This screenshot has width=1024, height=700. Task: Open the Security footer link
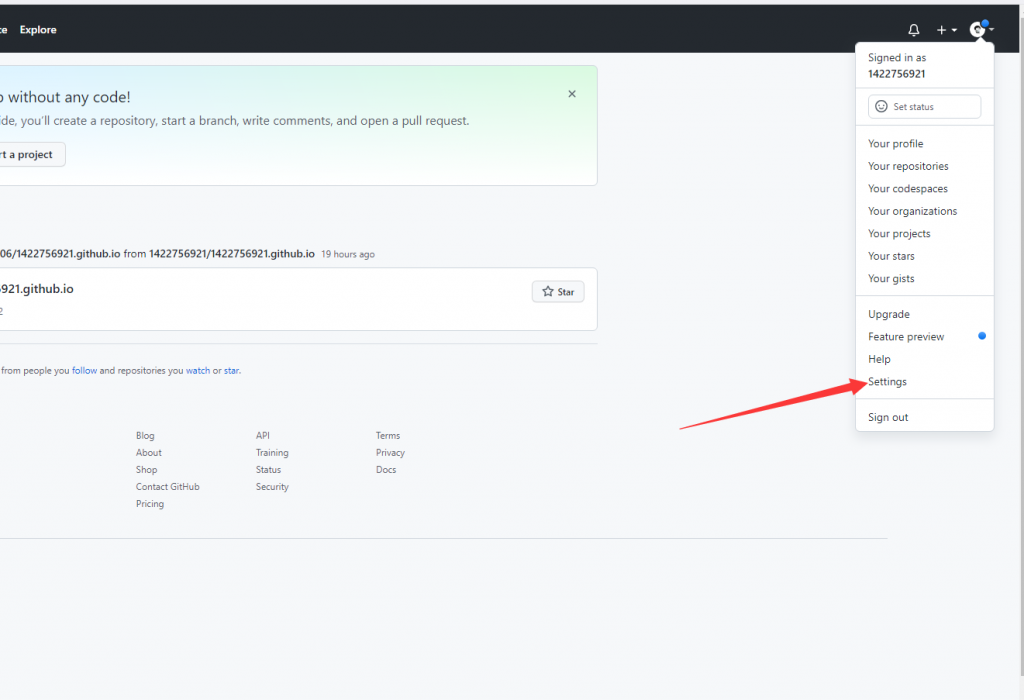pos(272,486)
